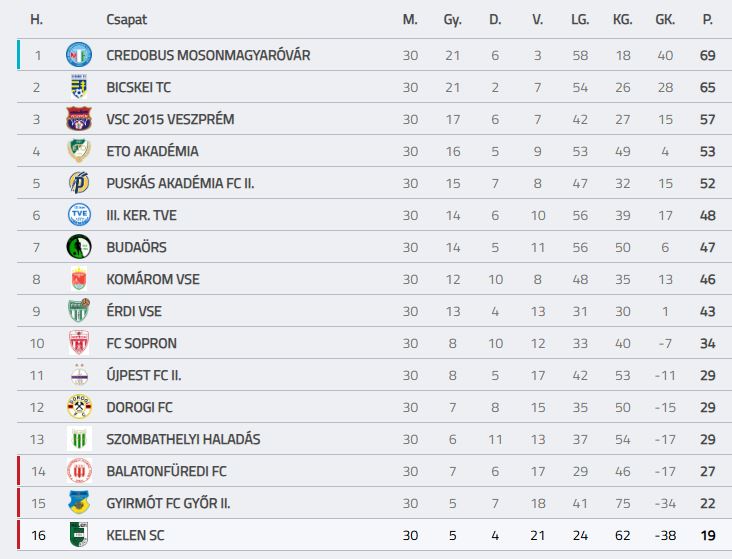
Task: Open the VSC 2015 Veszprém crest
Action: click(x=79, y=119)
